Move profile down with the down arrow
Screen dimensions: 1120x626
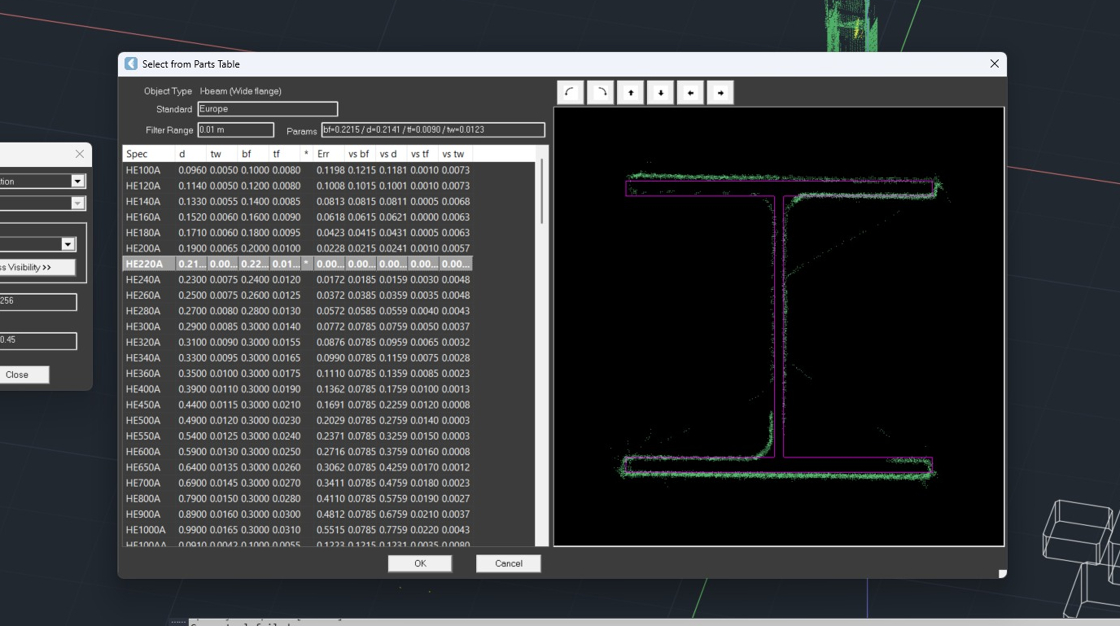click(x=661, y=92)
